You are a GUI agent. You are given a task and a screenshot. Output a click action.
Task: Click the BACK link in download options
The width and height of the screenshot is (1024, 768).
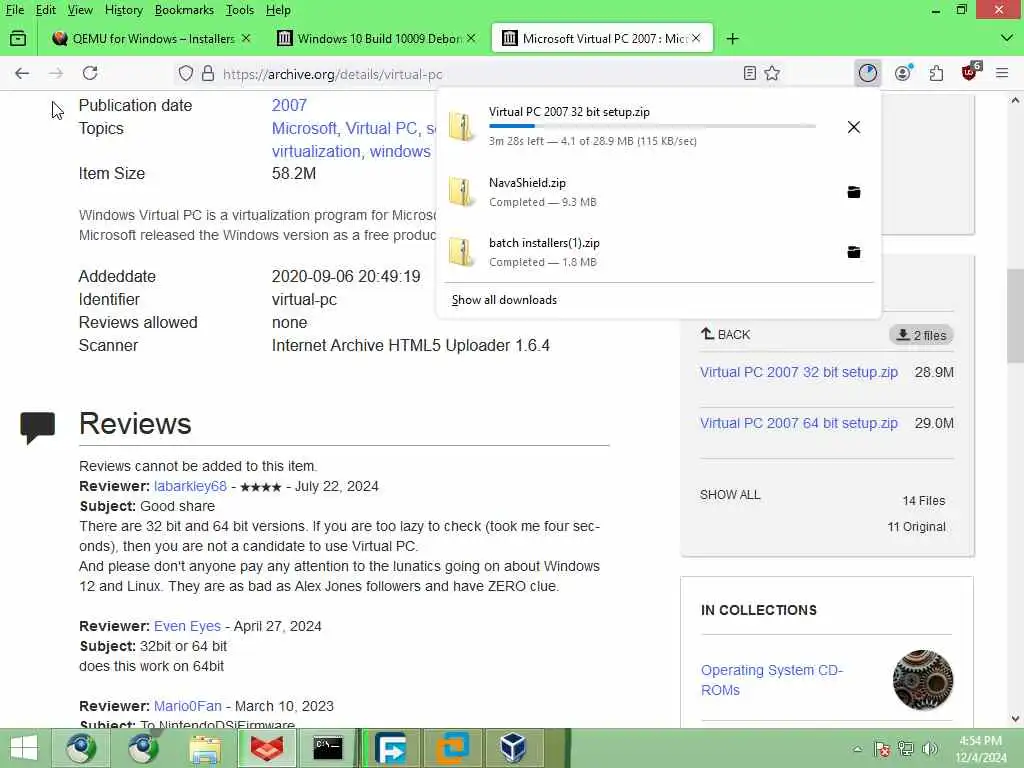pos(726,334)
